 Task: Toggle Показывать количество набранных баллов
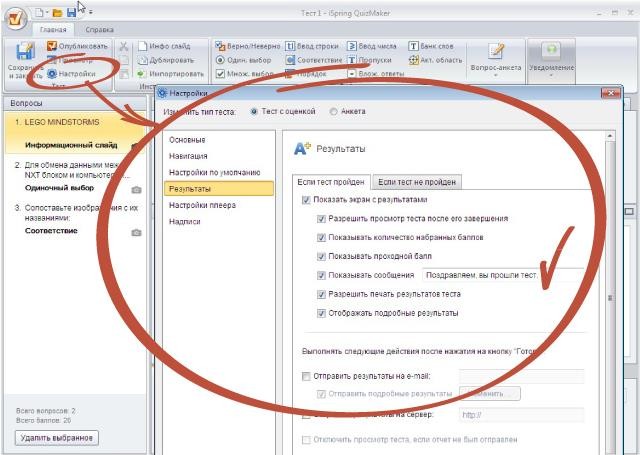[321, 237]
